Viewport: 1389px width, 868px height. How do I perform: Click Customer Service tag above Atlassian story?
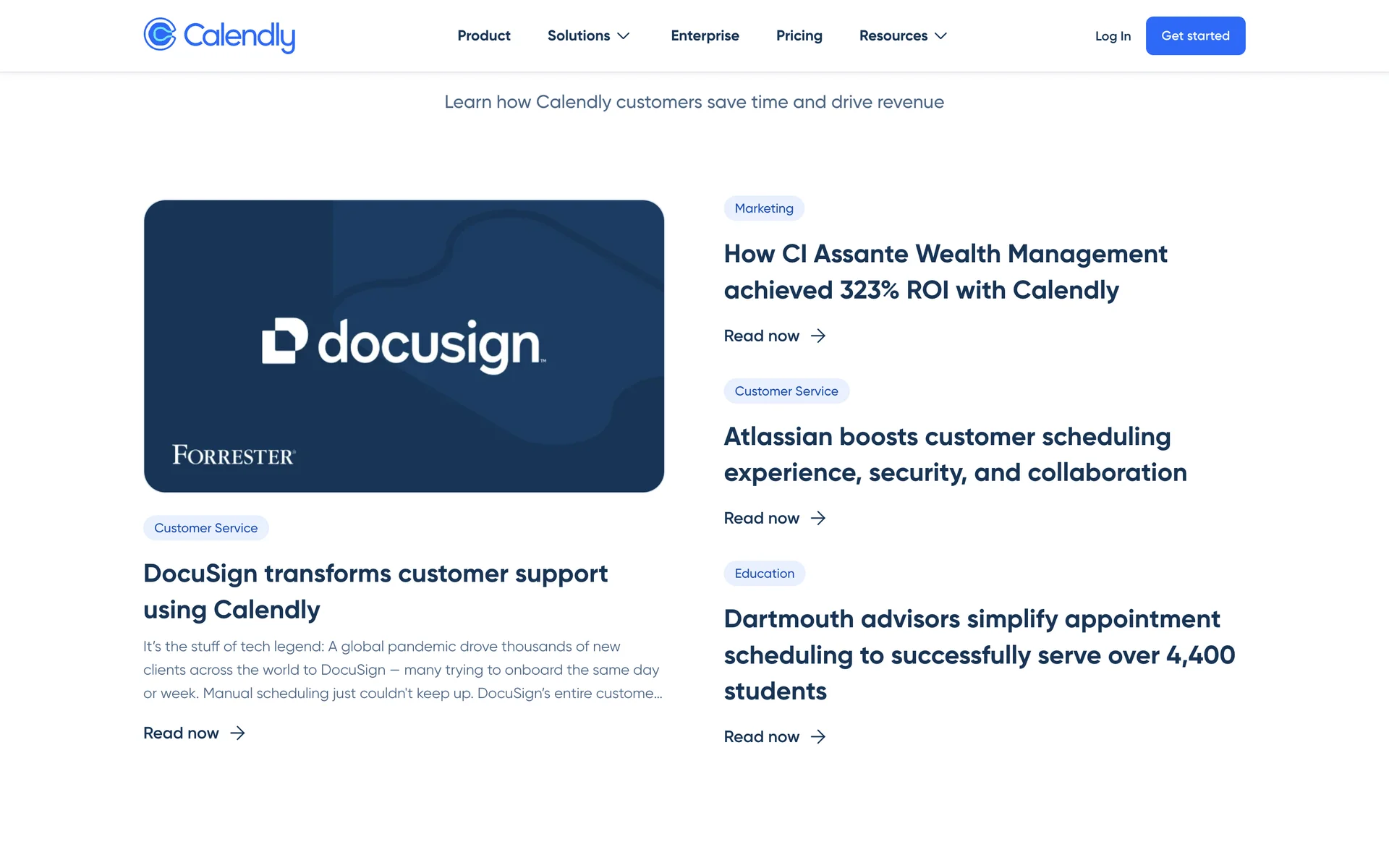pos(786,391)
